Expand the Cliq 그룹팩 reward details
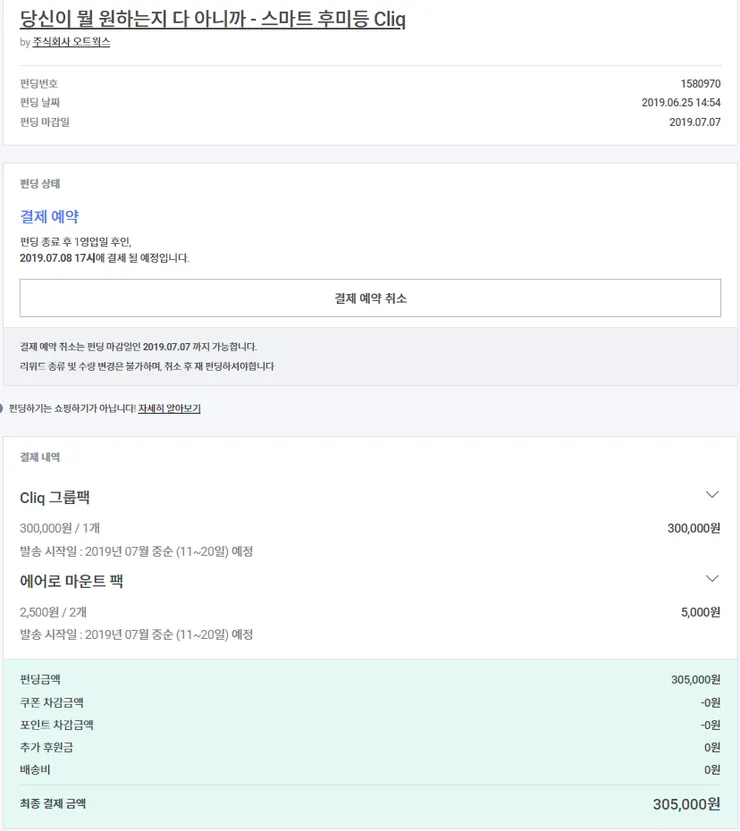 pyautogui.click(x=712, y=494)
